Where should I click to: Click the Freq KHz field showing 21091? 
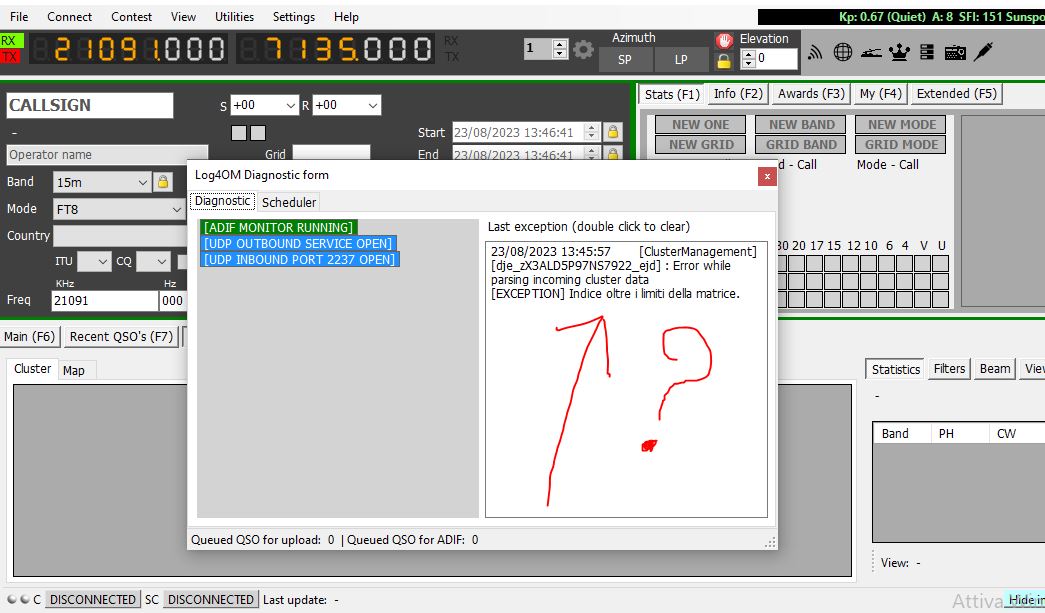pos(105,301)
